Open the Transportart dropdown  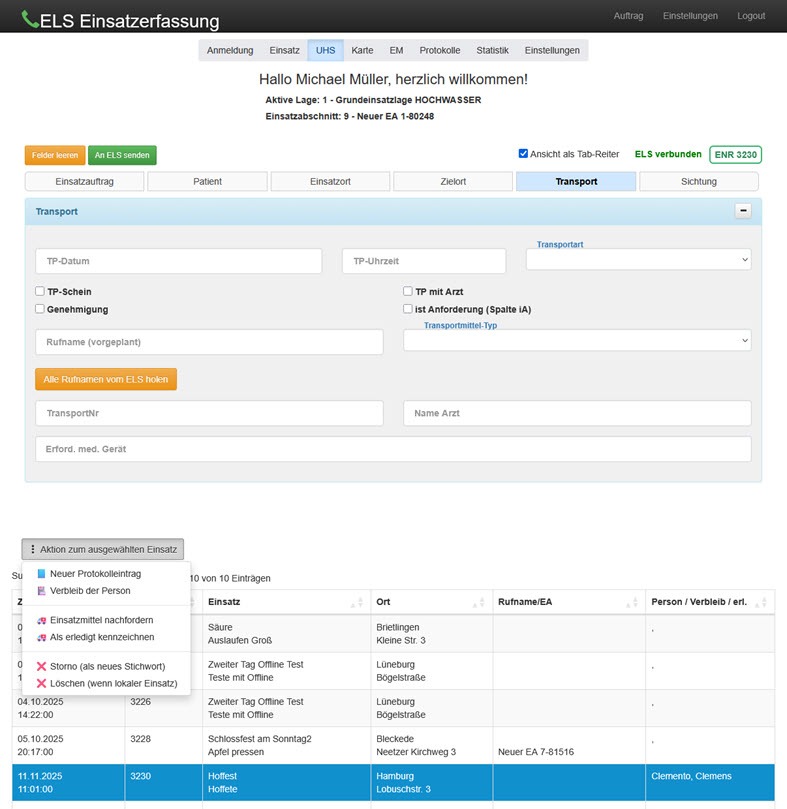(x=638, y=260)
